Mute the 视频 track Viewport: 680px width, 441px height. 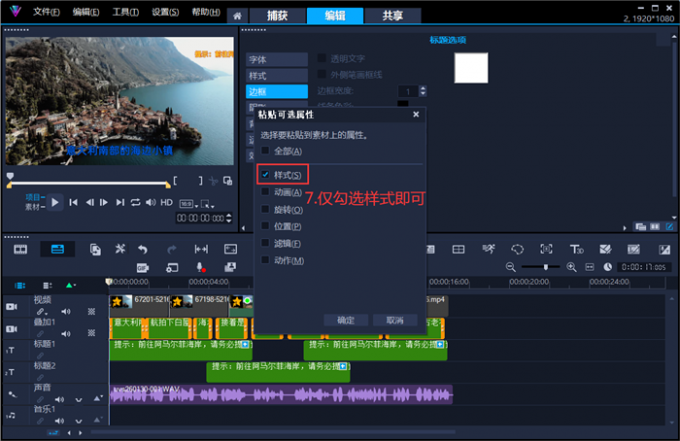click(65, 311)
